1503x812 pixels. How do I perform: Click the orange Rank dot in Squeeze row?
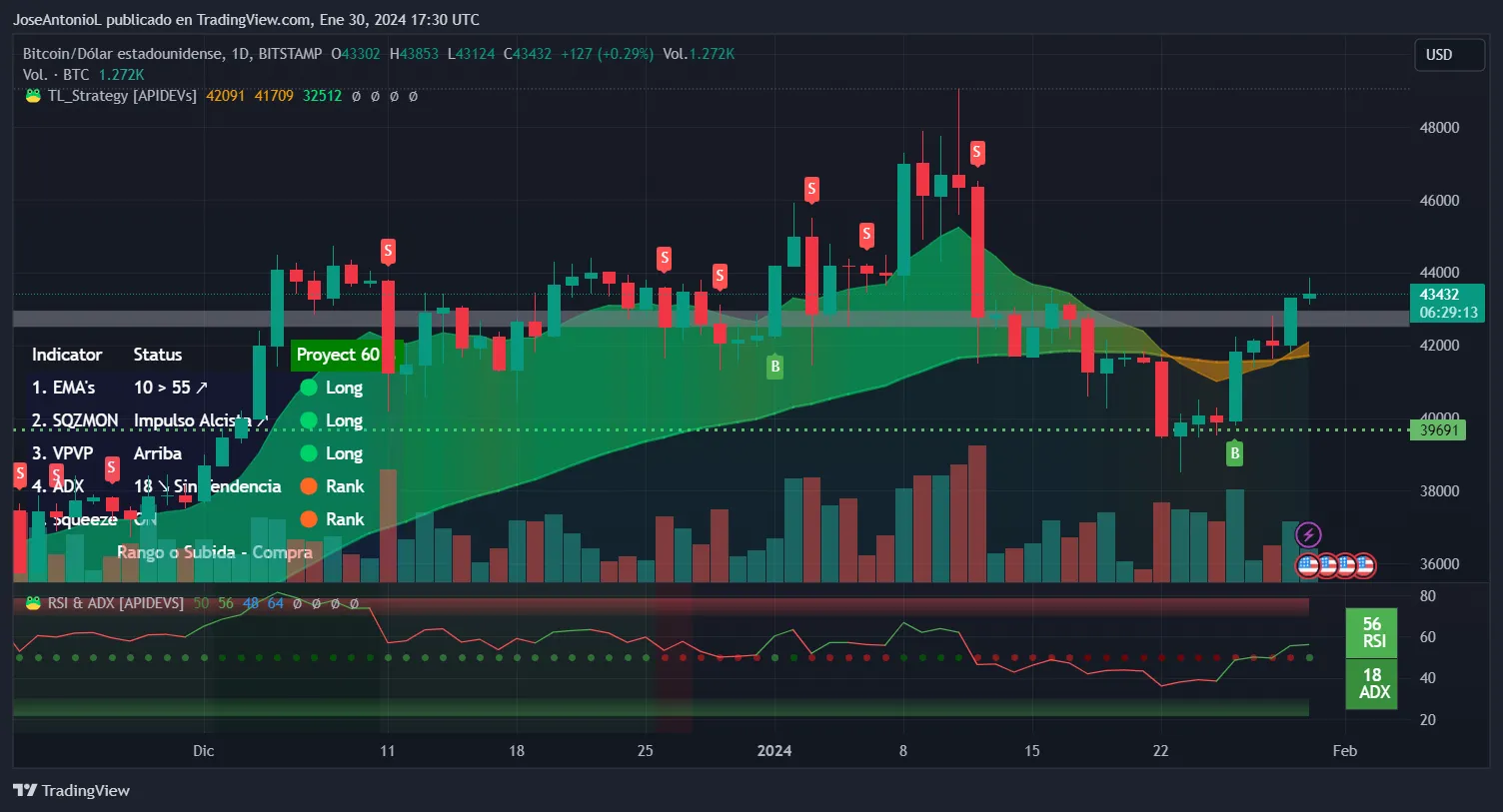point(309,519)
